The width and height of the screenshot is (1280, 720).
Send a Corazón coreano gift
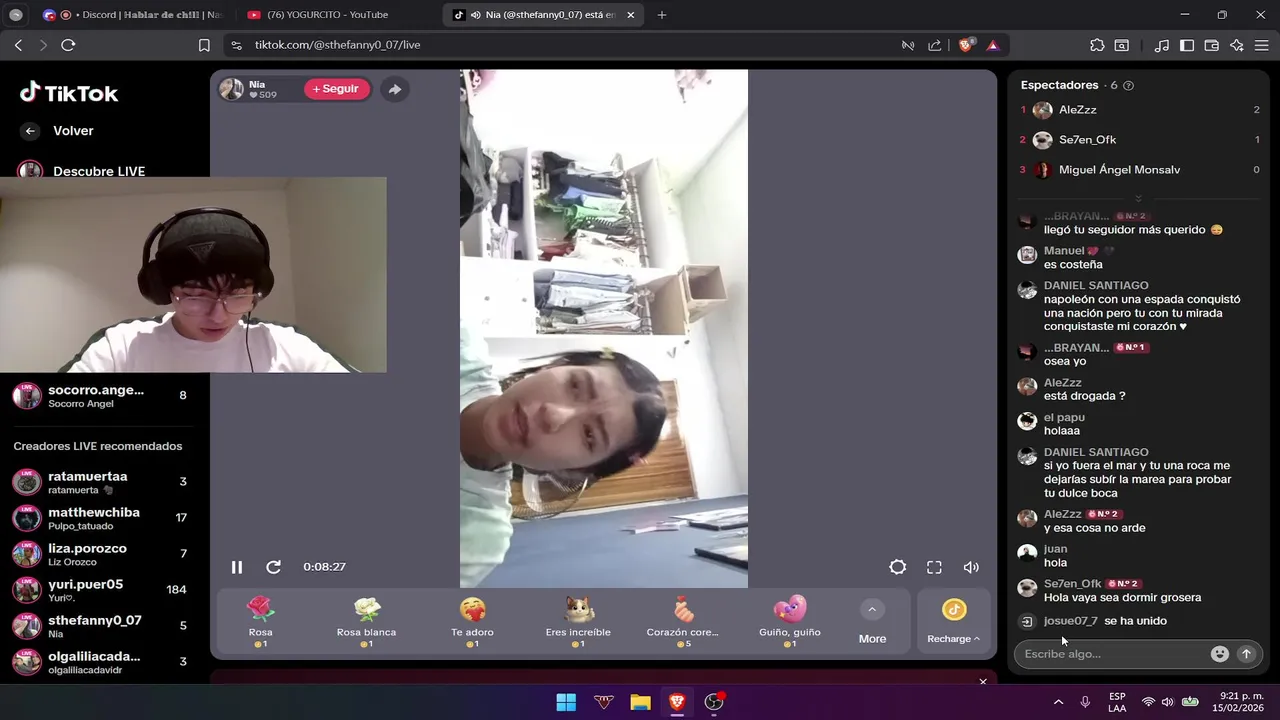pyautogui.click(x=683, y=622)
